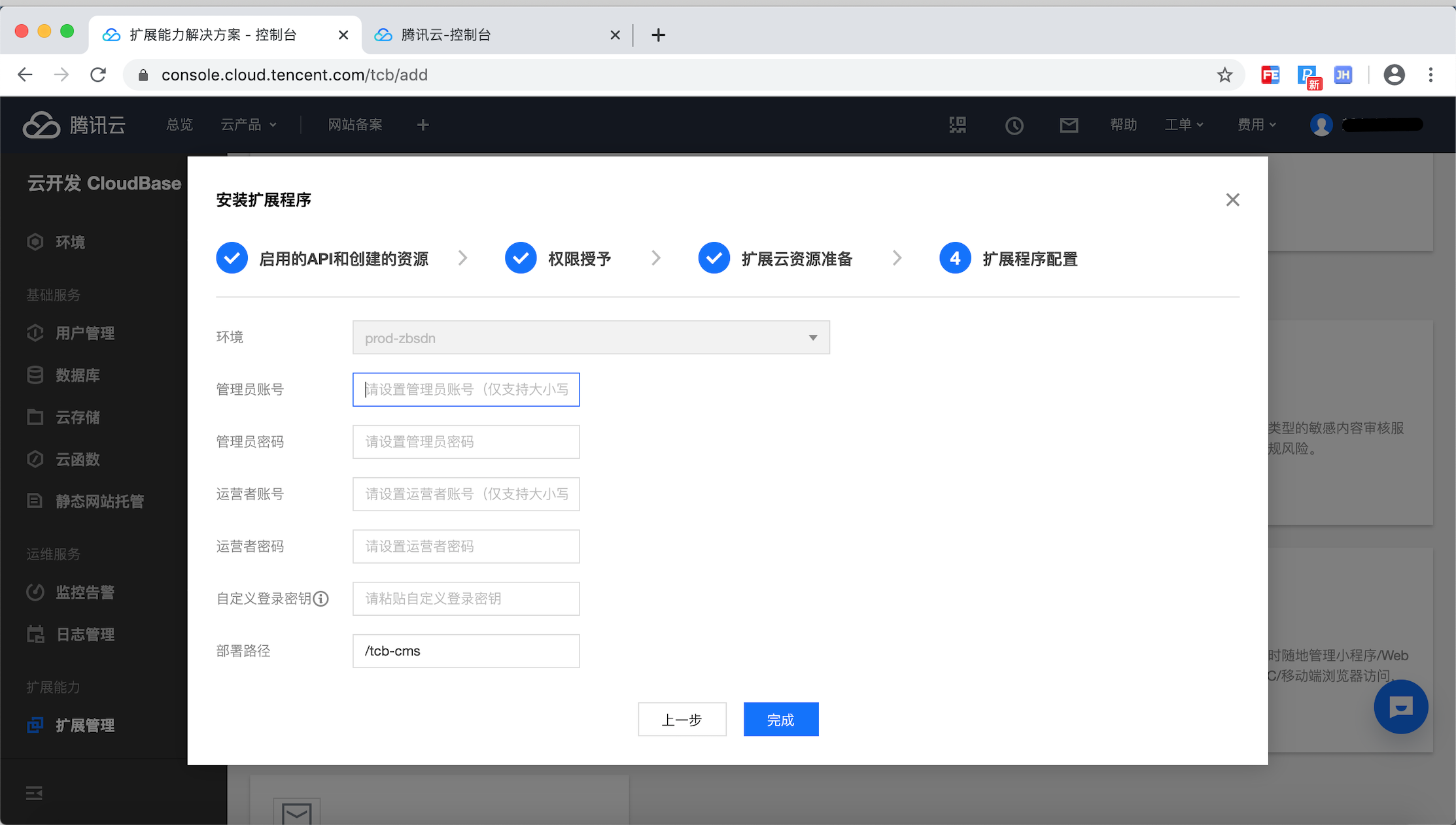Open the 工单 dropdown menu
This screenshot has height=825, width=1456.
[1183, 125]
